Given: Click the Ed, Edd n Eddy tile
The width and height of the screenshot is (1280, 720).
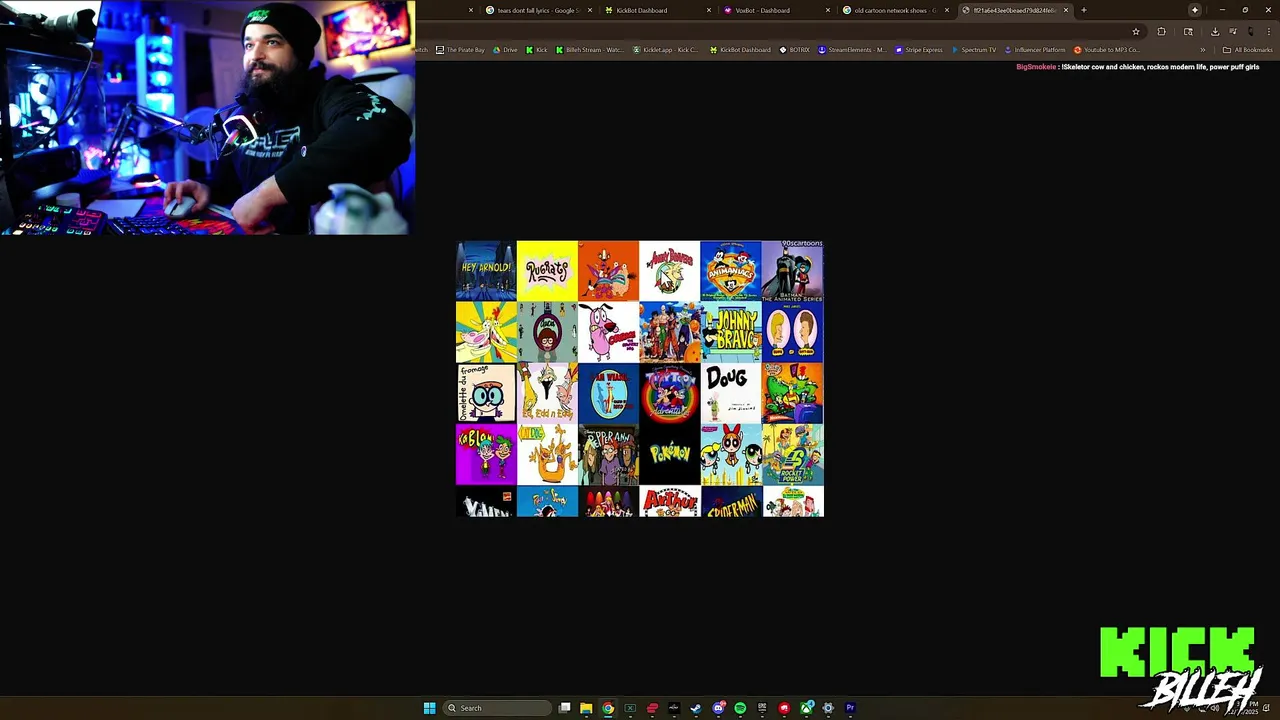Looking at the screenshot, I should pos(547,392).
